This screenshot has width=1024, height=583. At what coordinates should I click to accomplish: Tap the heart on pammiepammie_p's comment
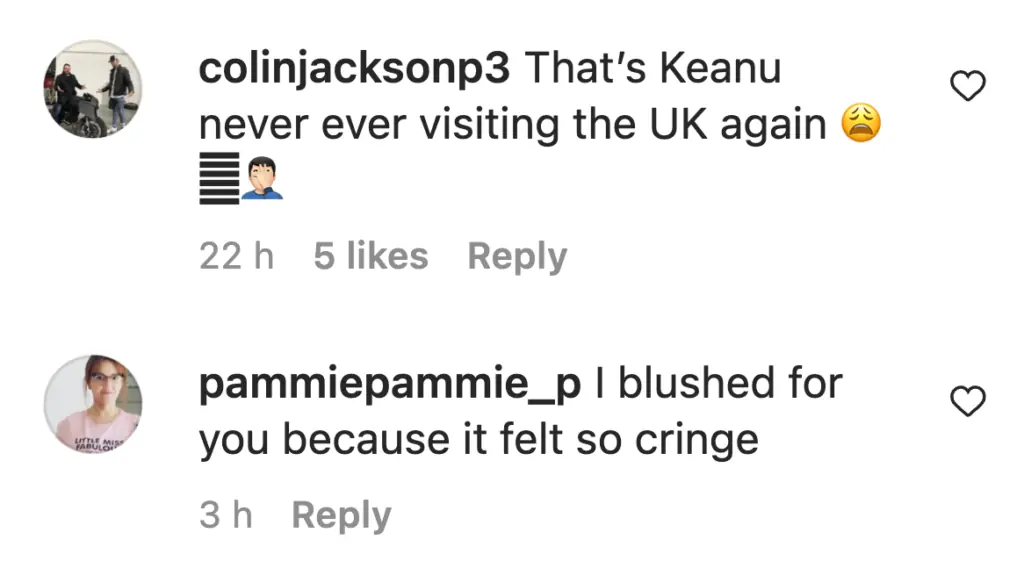click(967, 402)
